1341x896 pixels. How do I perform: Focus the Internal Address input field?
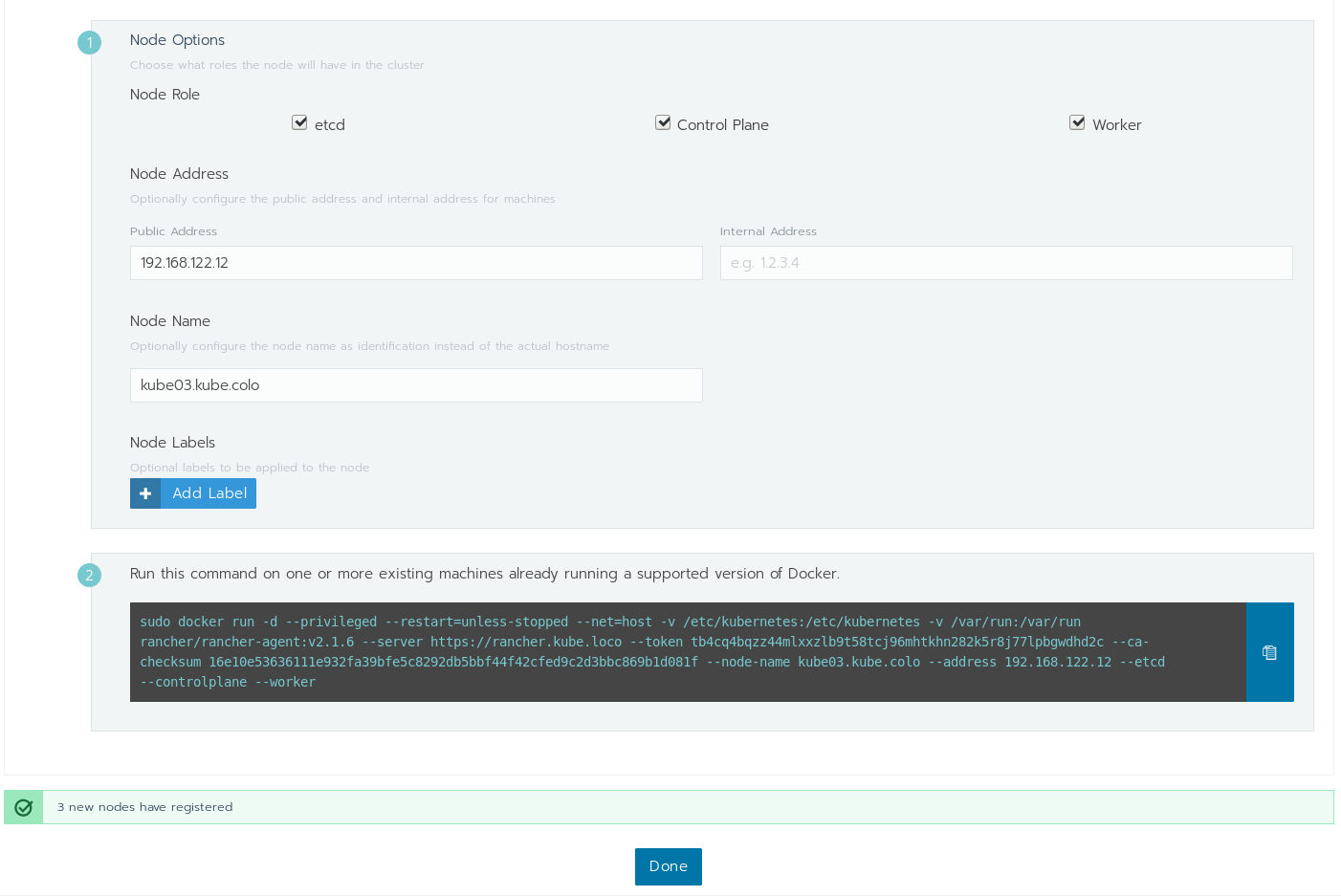[1006, 263]
